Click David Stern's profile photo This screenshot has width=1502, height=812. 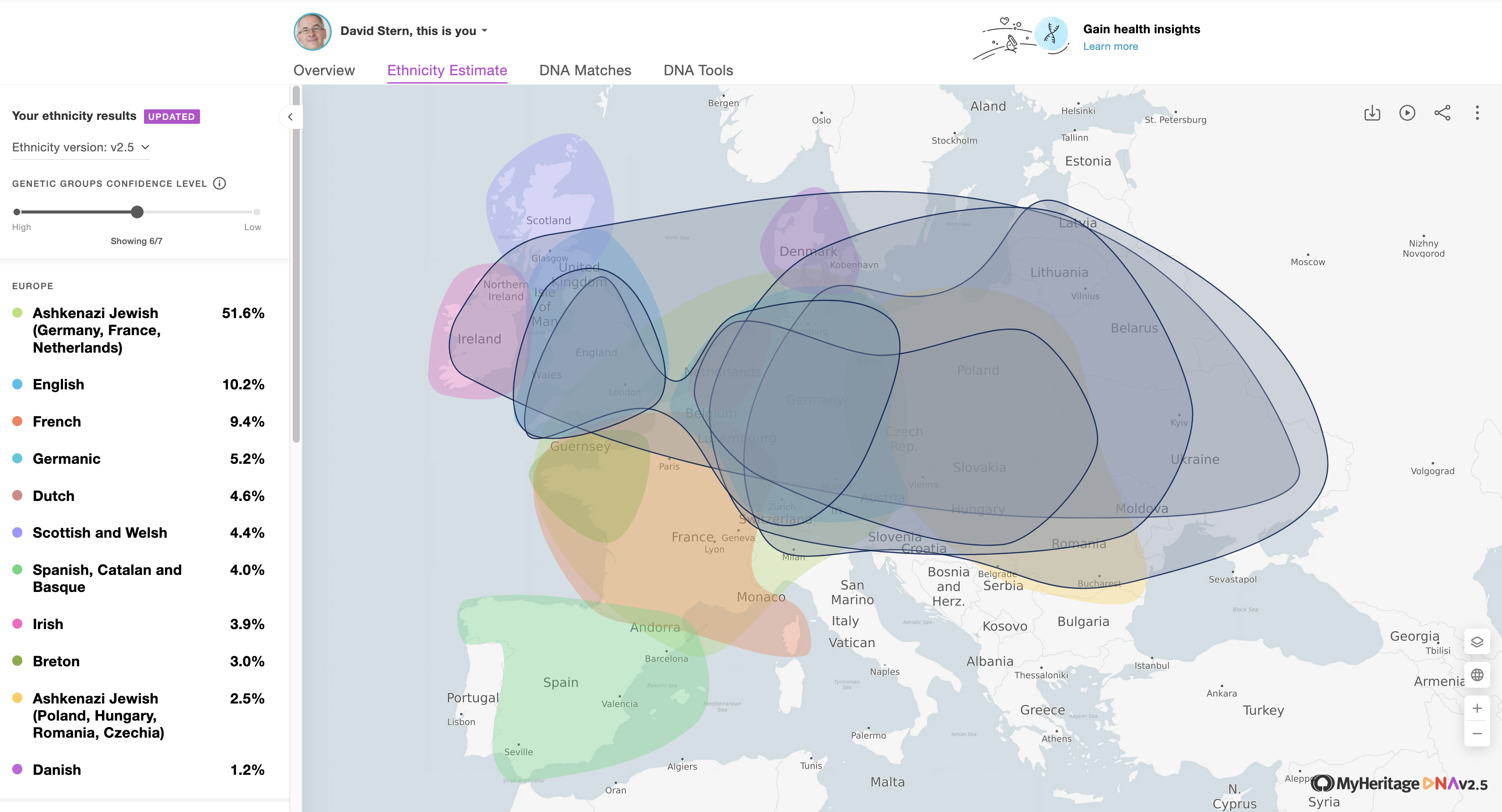tap(312, 31)
